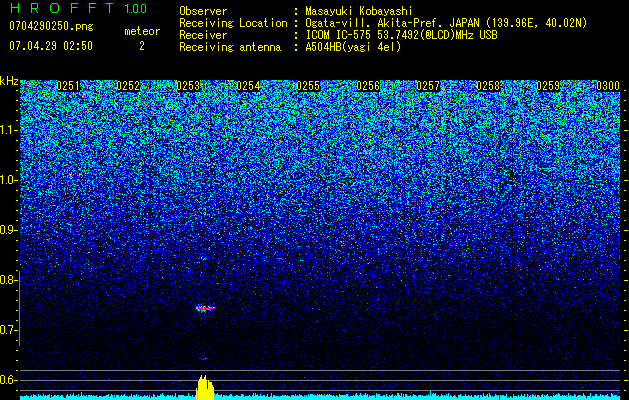Click the ICOM IC-575 receiver frequency text
Screen dimensions: 629x400
401,35
